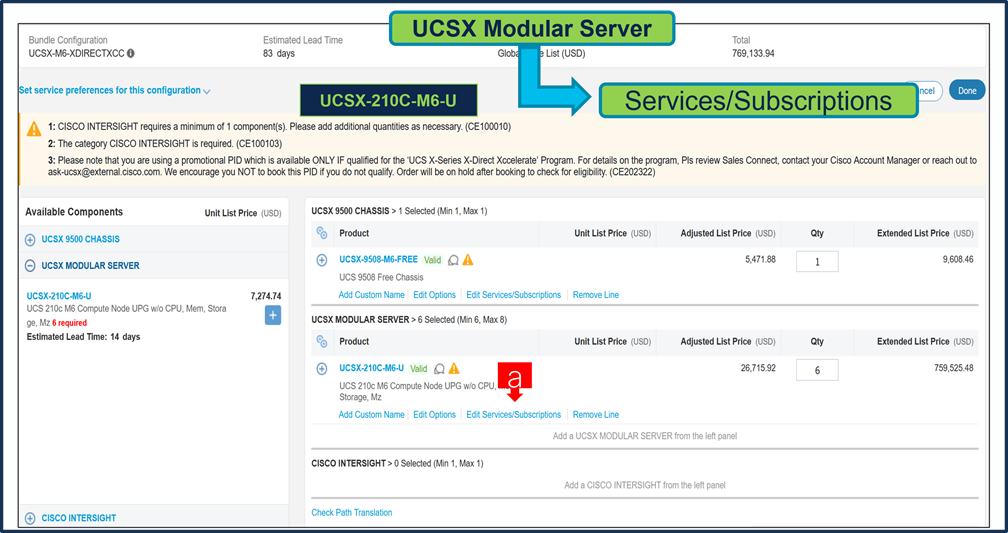Click the chassis table header configuration icon

coord(322,233)
